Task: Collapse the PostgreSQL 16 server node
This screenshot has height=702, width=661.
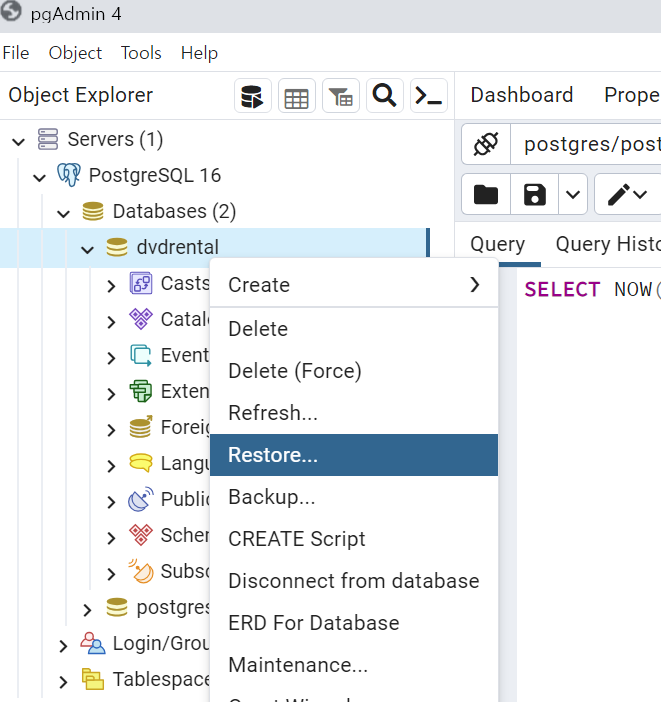Action: point(39,178)
